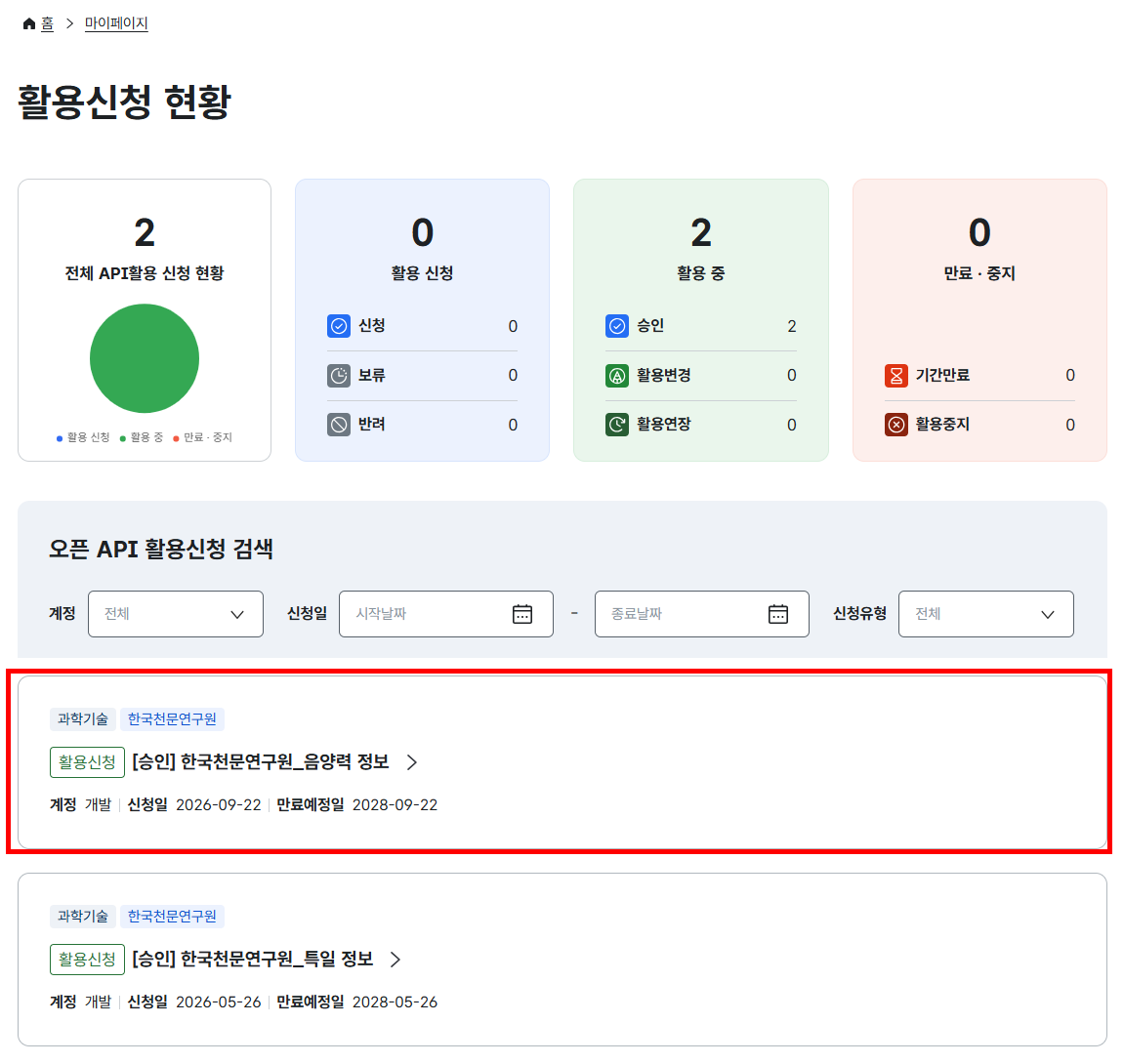1124x1064 pixels.
Task: Open the 홈 breadcrumb link
Action: [47, 23]
